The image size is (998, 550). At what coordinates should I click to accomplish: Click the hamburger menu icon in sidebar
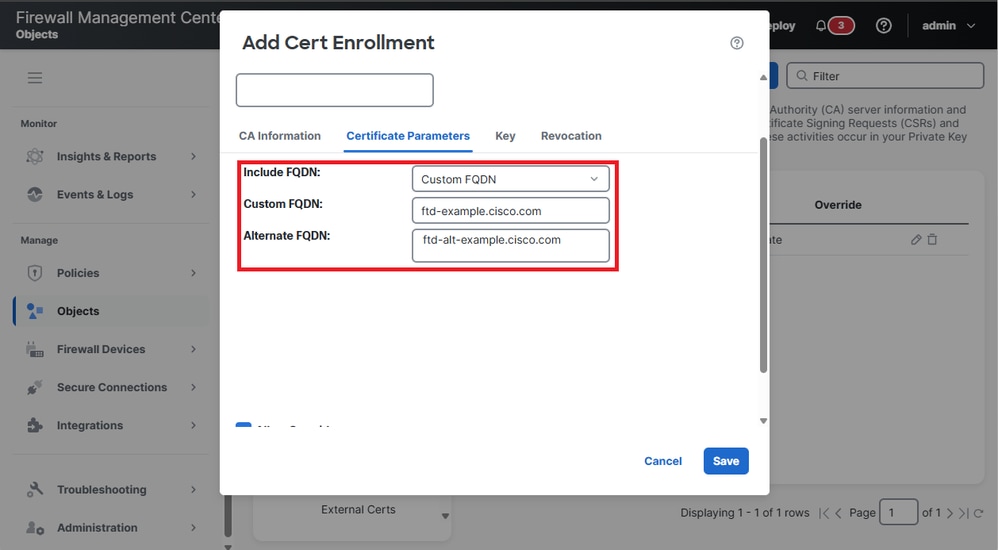pyautogui.click(x=35, y=78)
